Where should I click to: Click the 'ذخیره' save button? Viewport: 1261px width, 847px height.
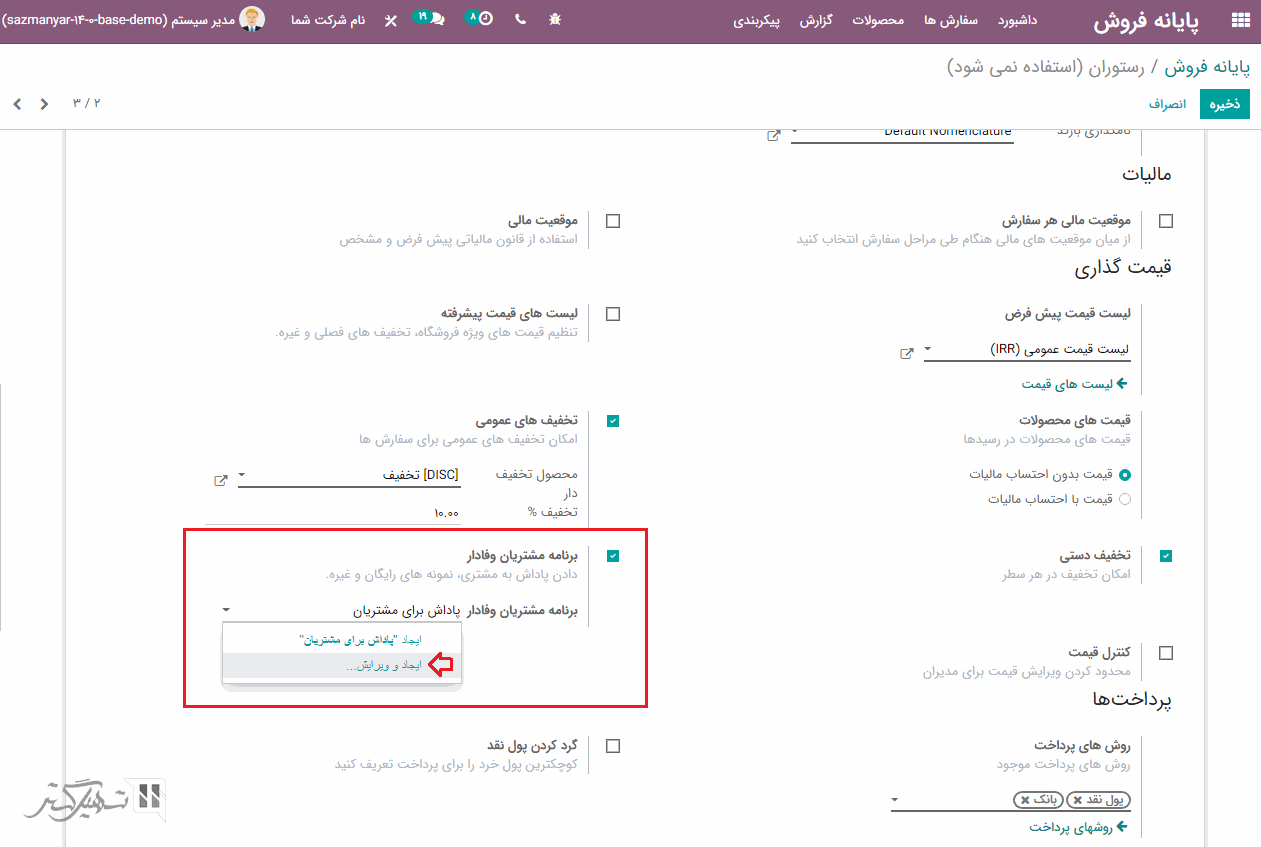[x=1225, y=104]
